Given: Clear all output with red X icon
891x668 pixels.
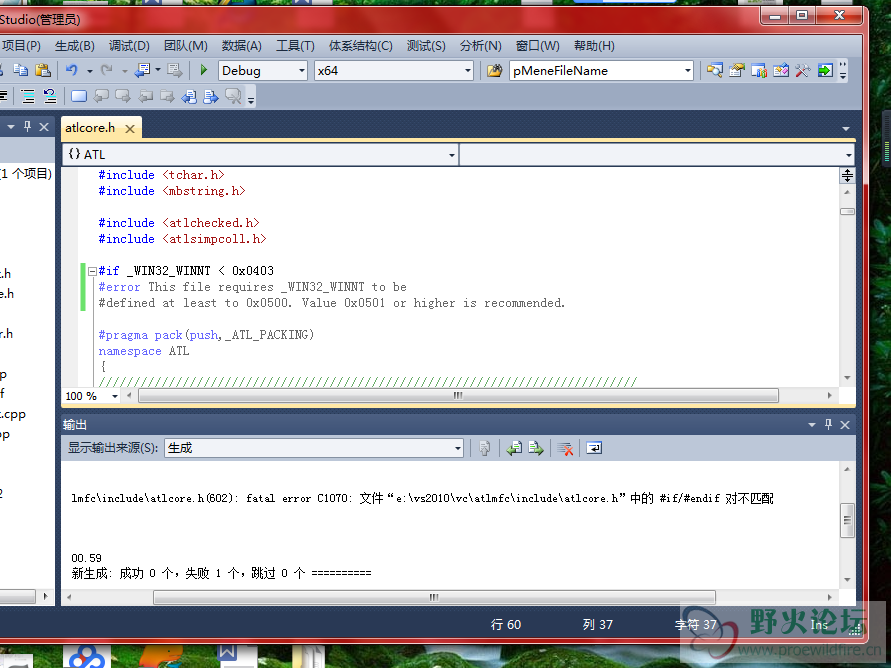Looking at the screenshot, I should pyautogui.click(x=565, y=448).
